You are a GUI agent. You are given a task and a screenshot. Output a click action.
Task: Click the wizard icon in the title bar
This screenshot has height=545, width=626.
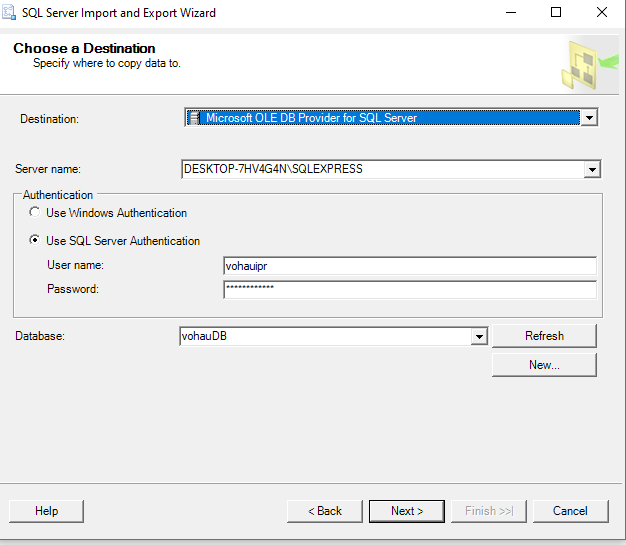click(9, 13)
